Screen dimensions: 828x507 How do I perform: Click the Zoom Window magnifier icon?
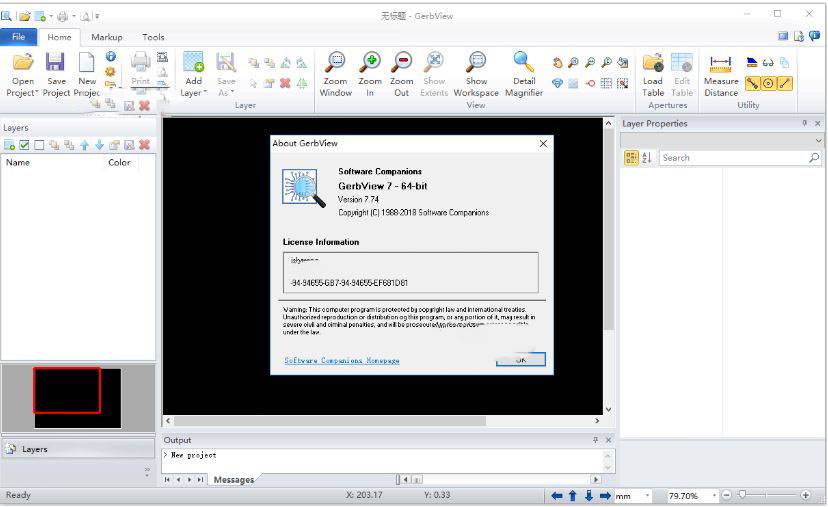click(335, 62)
